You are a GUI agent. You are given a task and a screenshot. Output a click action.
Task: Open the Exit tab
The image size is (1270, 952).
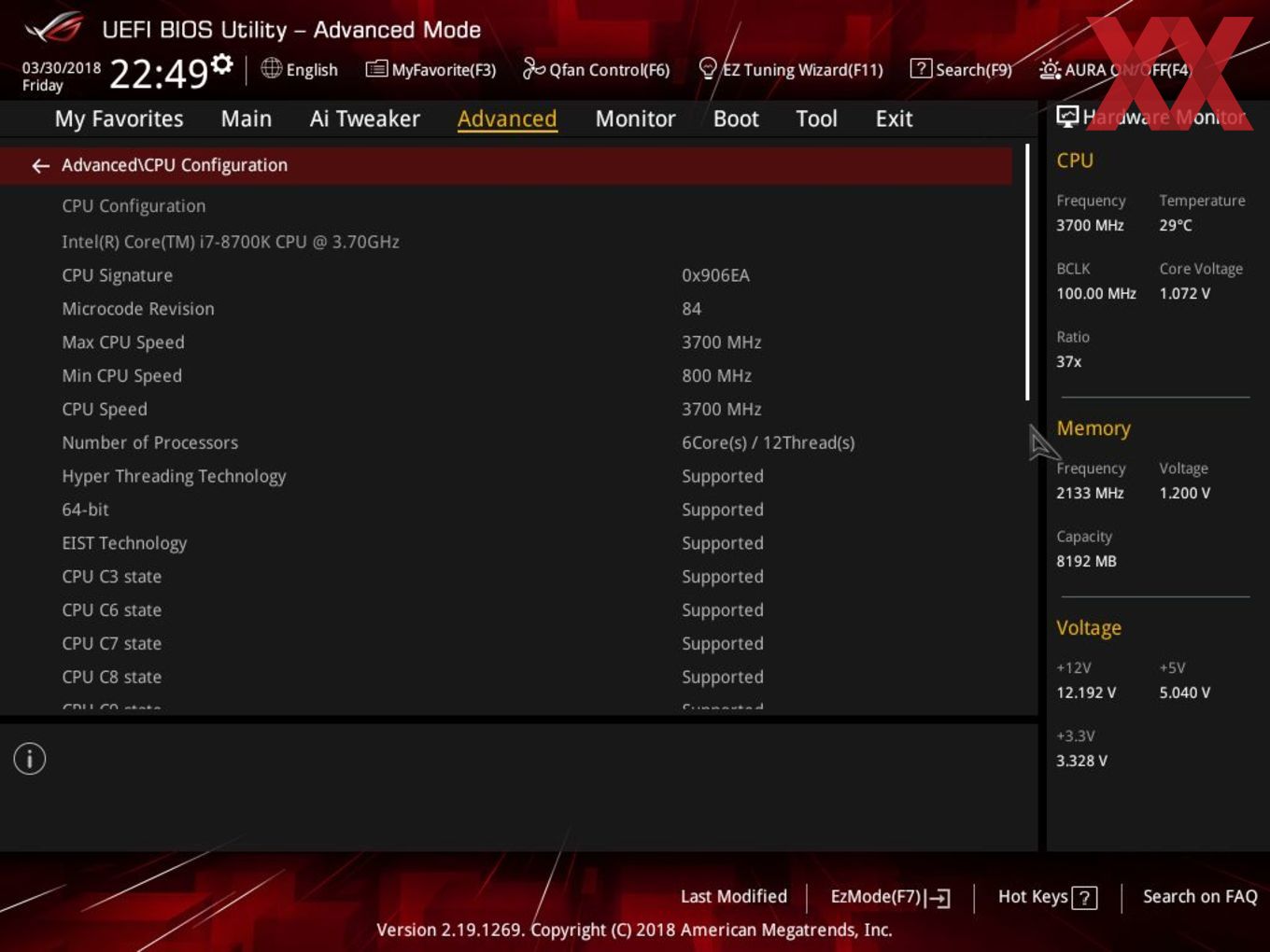[x=894, y=119]
